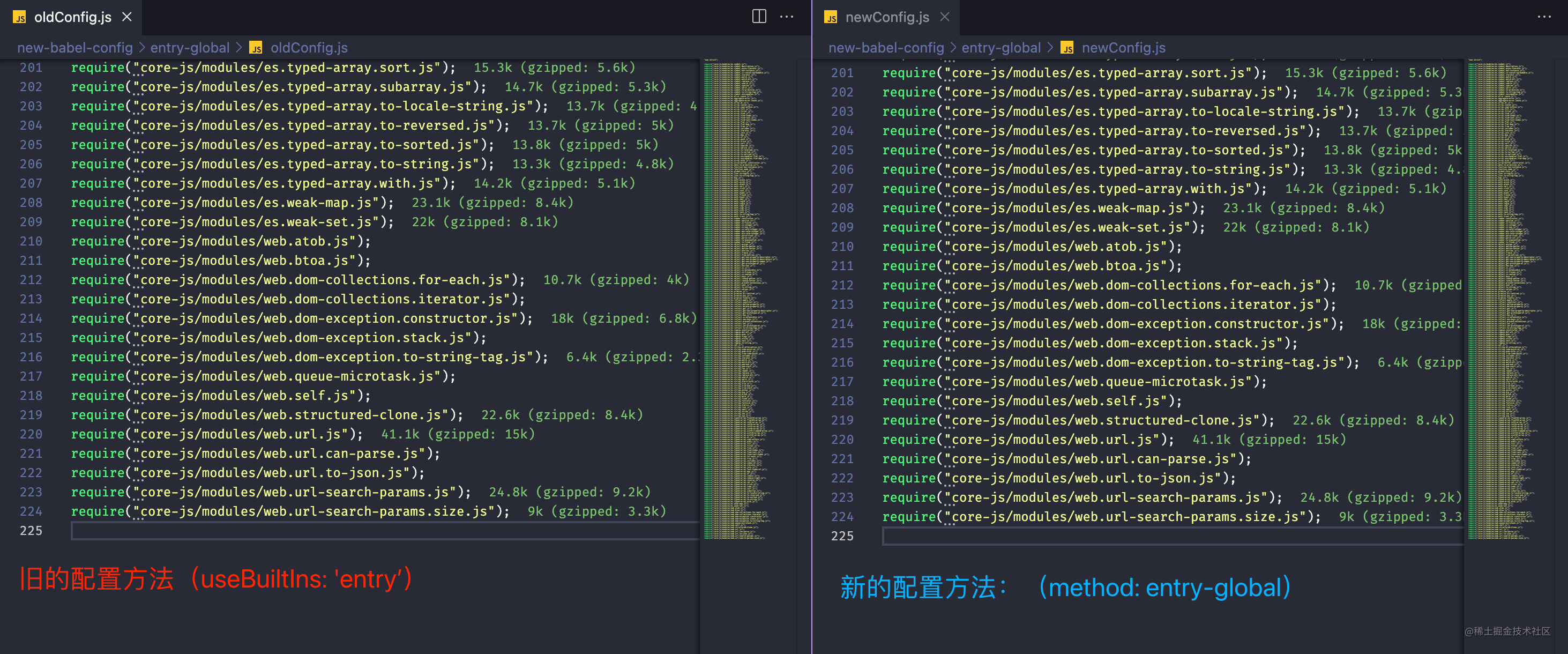1568x654 pixels.
Task: Click es.typed-array.sort.js line in left pane
Action: (x=264, y=68)
